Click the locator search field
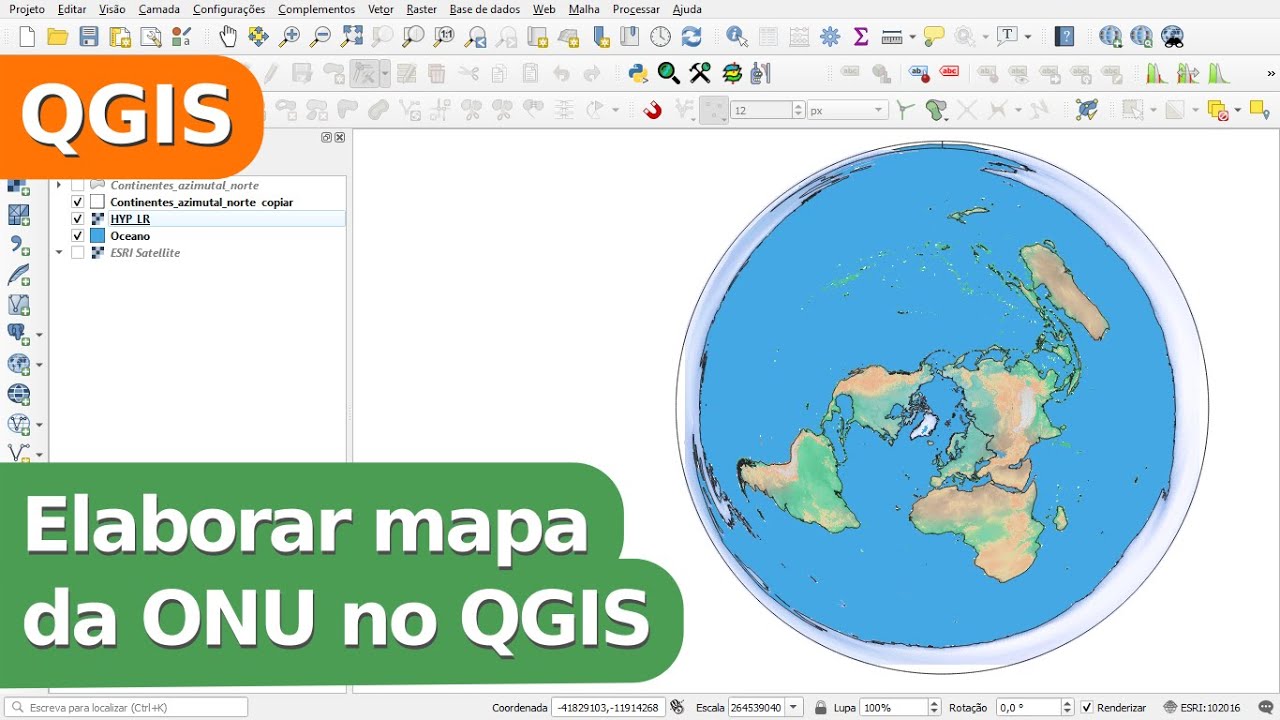 (x=126, y=707)
